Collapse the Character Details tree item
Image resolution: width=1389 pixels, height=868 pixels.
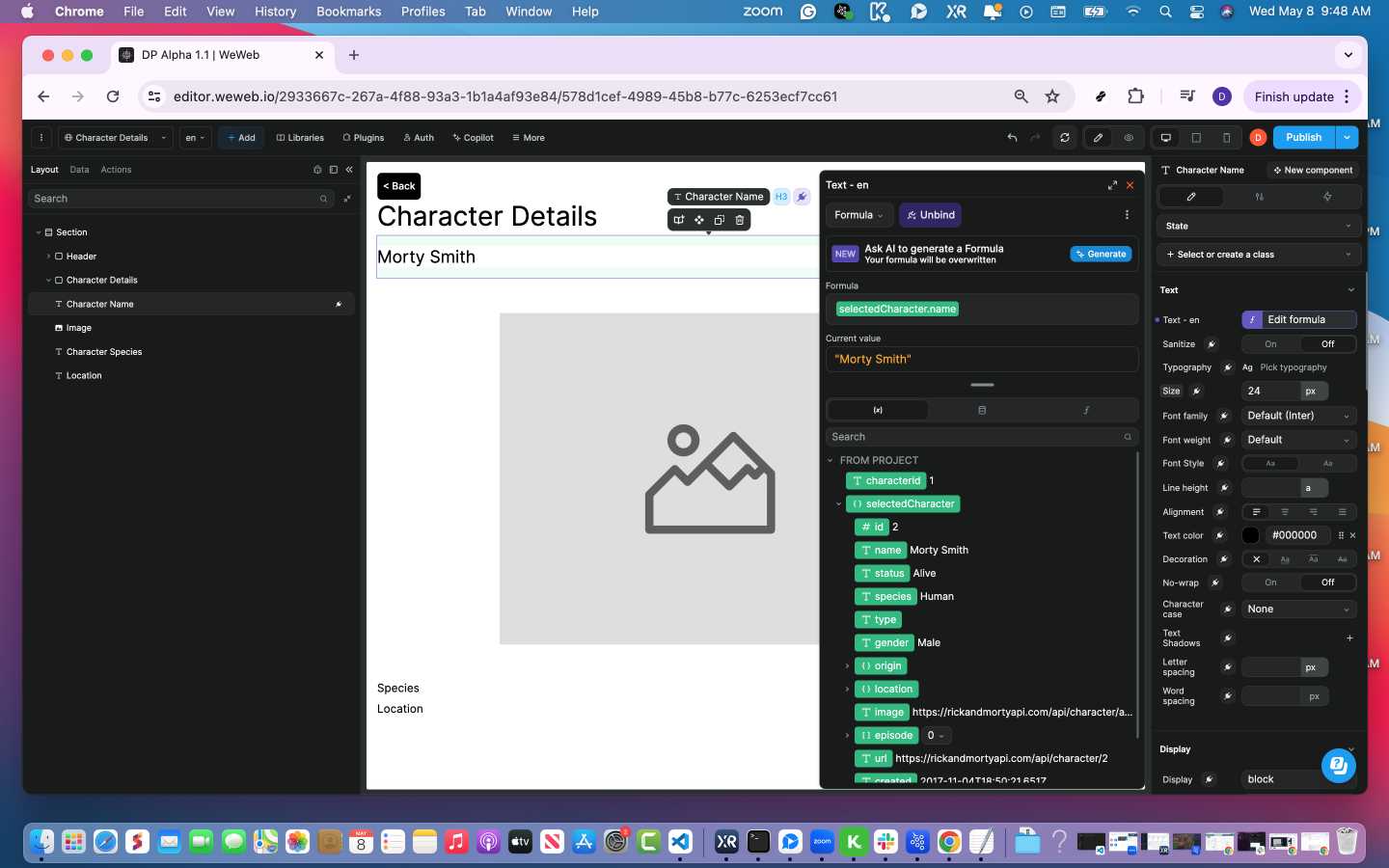coord(48,281)
